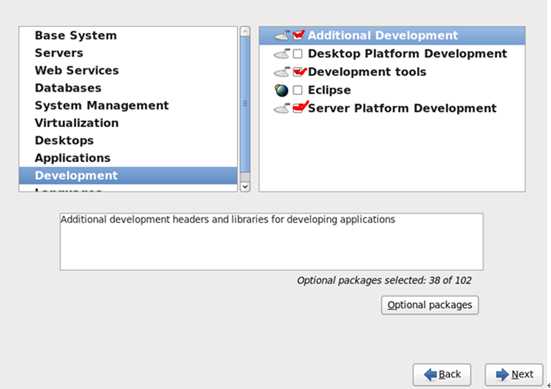Select the highlighted Development category
Screen dimensions: 551x389
click(128, 176)
